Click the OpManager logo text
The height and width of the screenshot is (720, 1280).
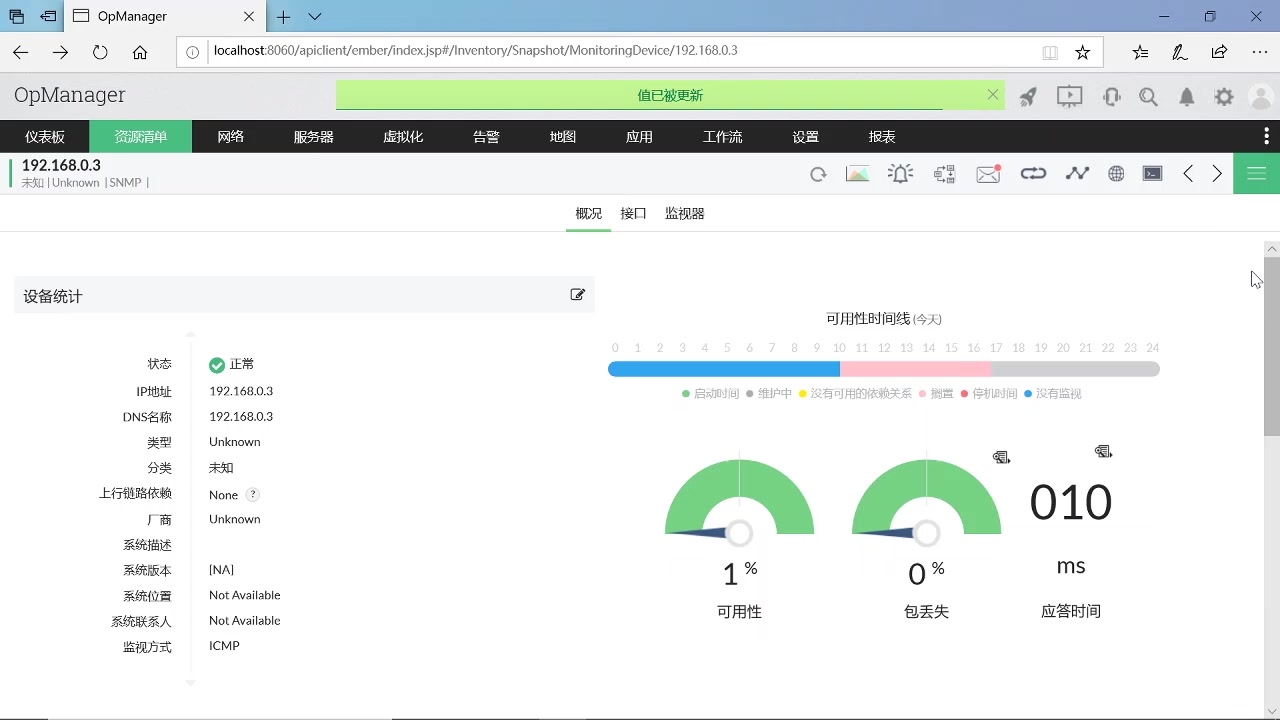pos(70,95)
